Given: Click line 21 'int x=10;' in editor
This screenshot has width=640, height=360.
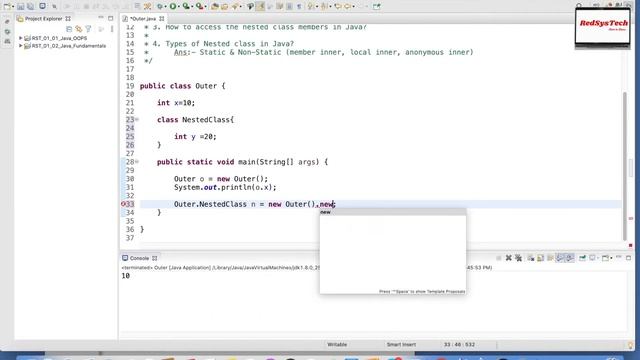Looking at the screenshot, I should [176, 103].
